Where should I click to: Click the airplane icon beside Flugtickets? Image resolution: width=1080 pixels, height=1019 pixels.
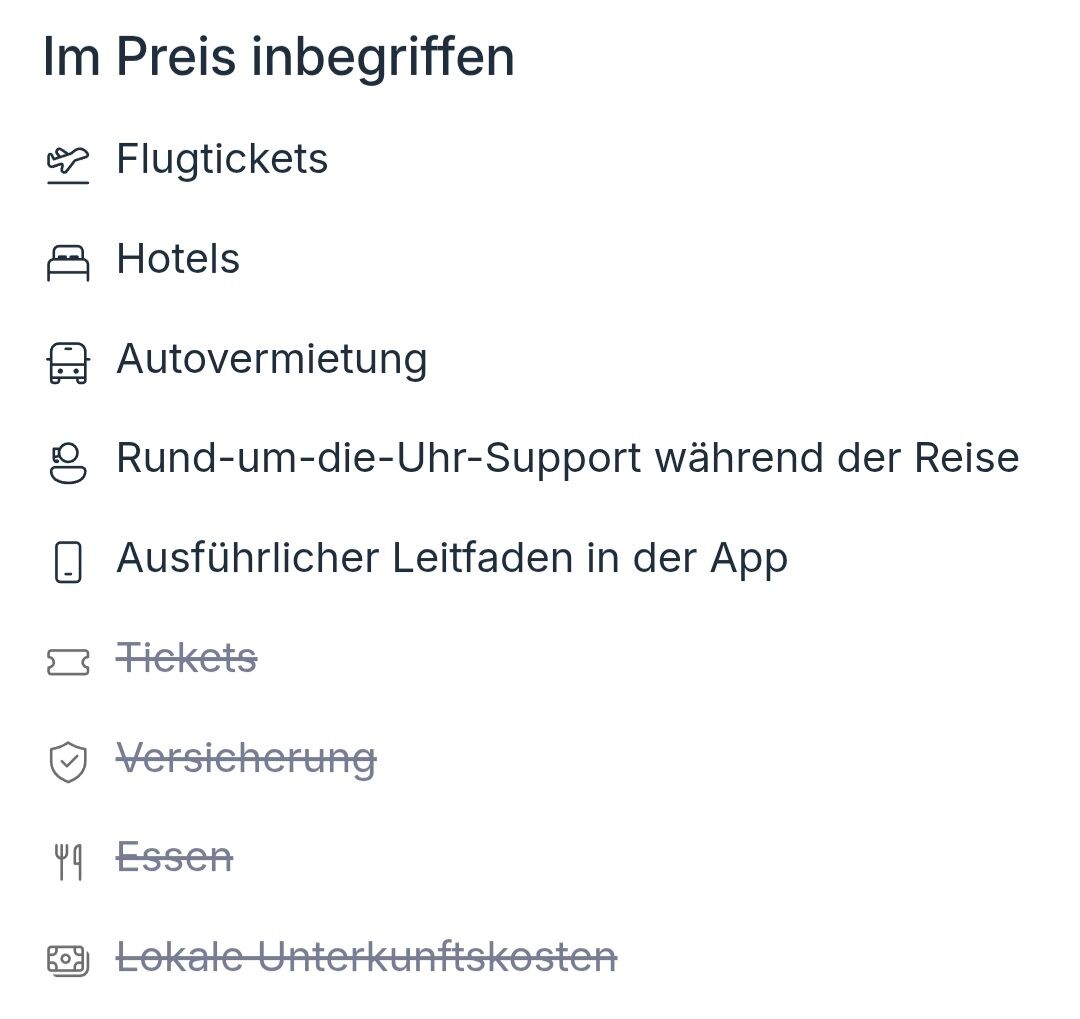(x=68, y=163)
